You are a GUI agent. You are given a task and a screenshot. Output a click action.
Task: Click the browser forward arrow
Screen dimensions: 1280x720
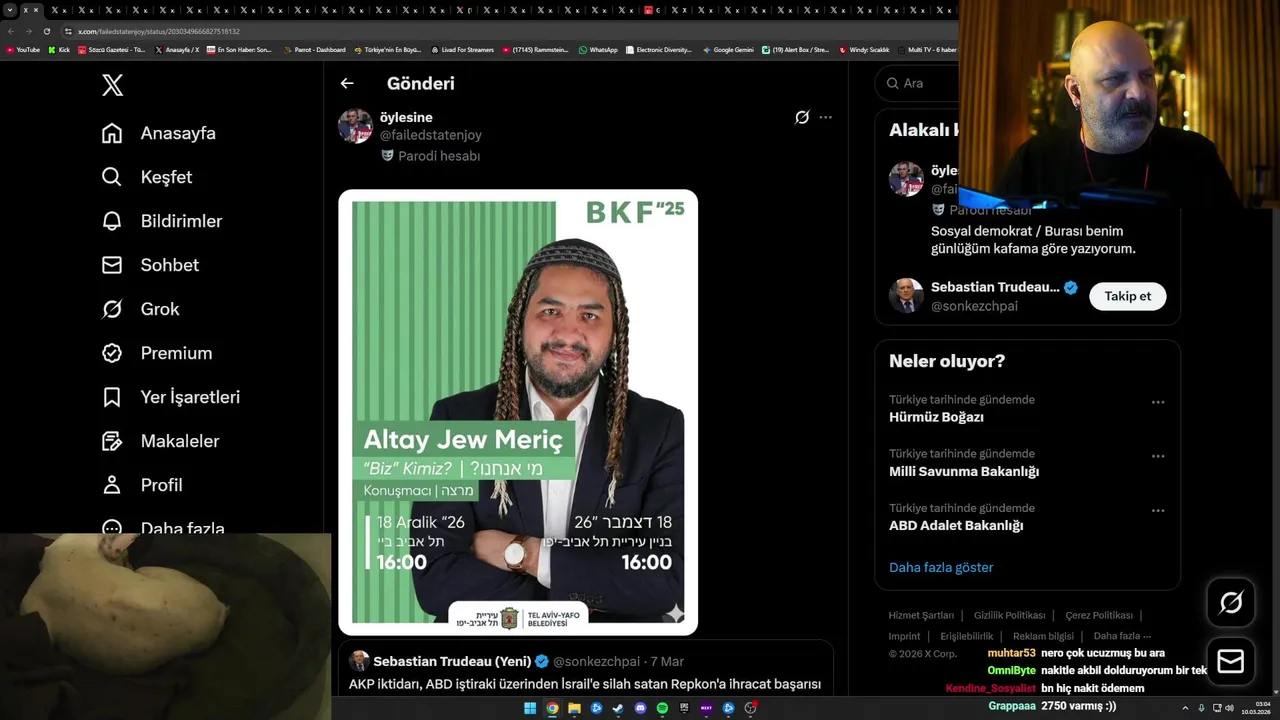pos(28,31)
